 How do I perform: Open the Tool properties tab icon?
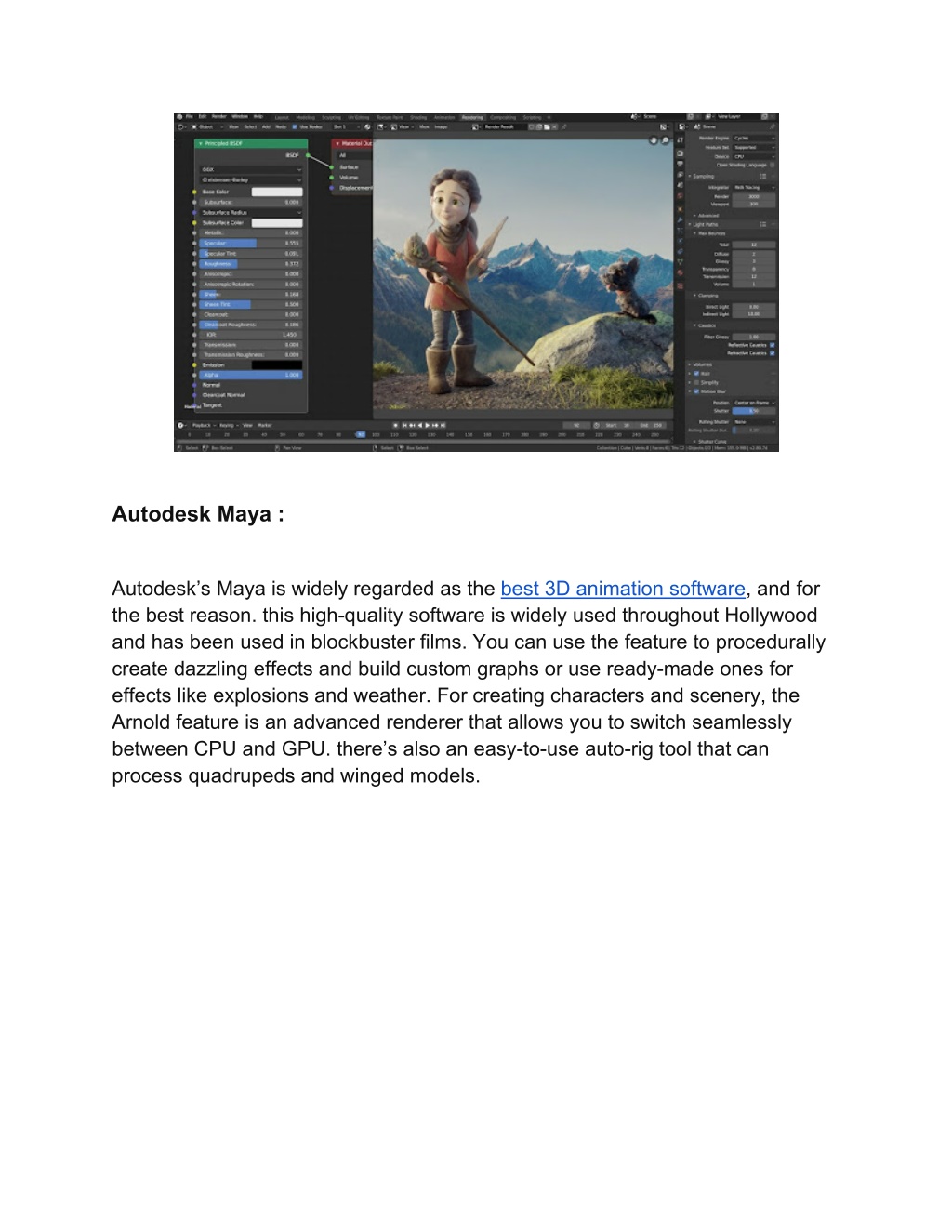[681, 140]
